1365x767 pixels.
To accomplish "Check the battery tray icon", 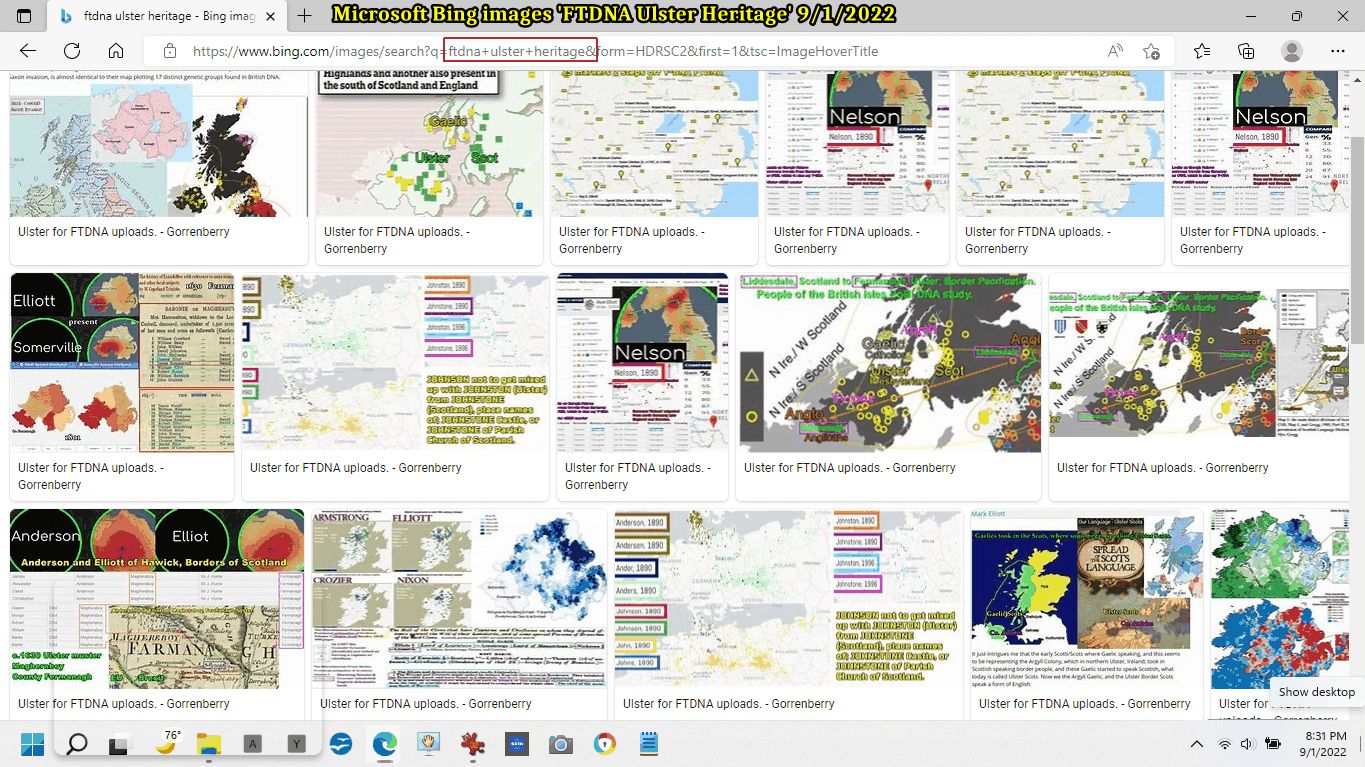I will click(1273, 744).
